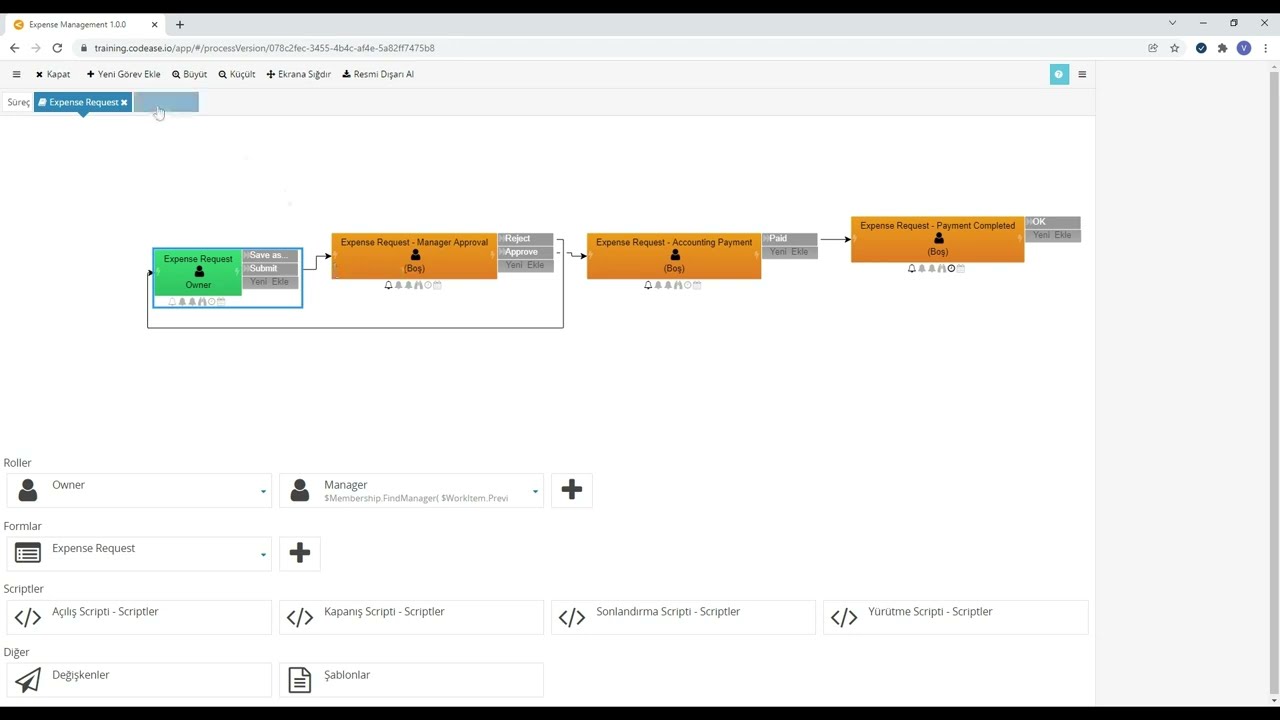Zoom out with the Küçült button
The image size is (1280, 720).
(237, 74)
